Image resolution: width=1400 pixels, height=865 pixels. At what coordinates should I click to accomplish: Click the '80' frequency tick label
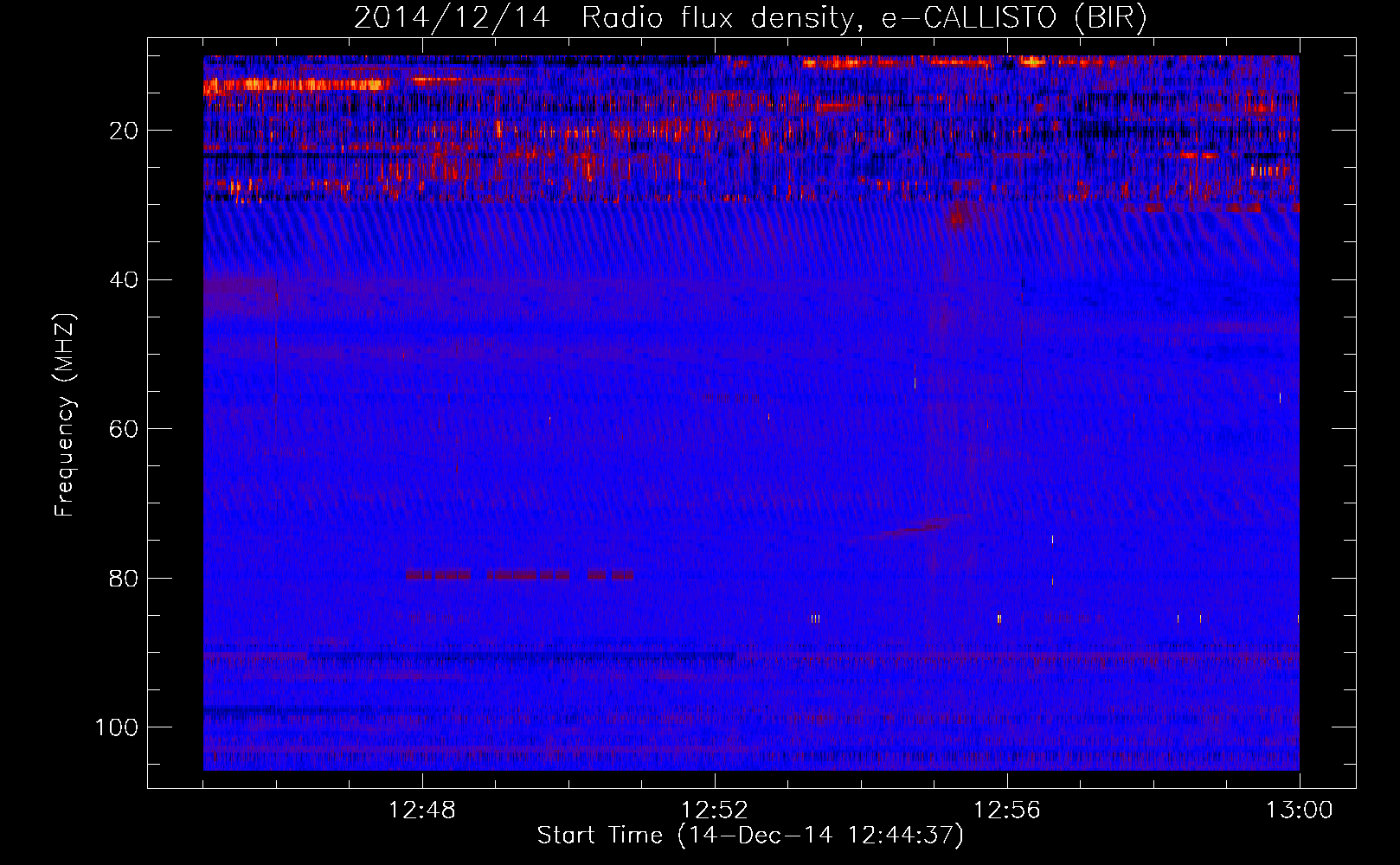click(x=125, y=578)
